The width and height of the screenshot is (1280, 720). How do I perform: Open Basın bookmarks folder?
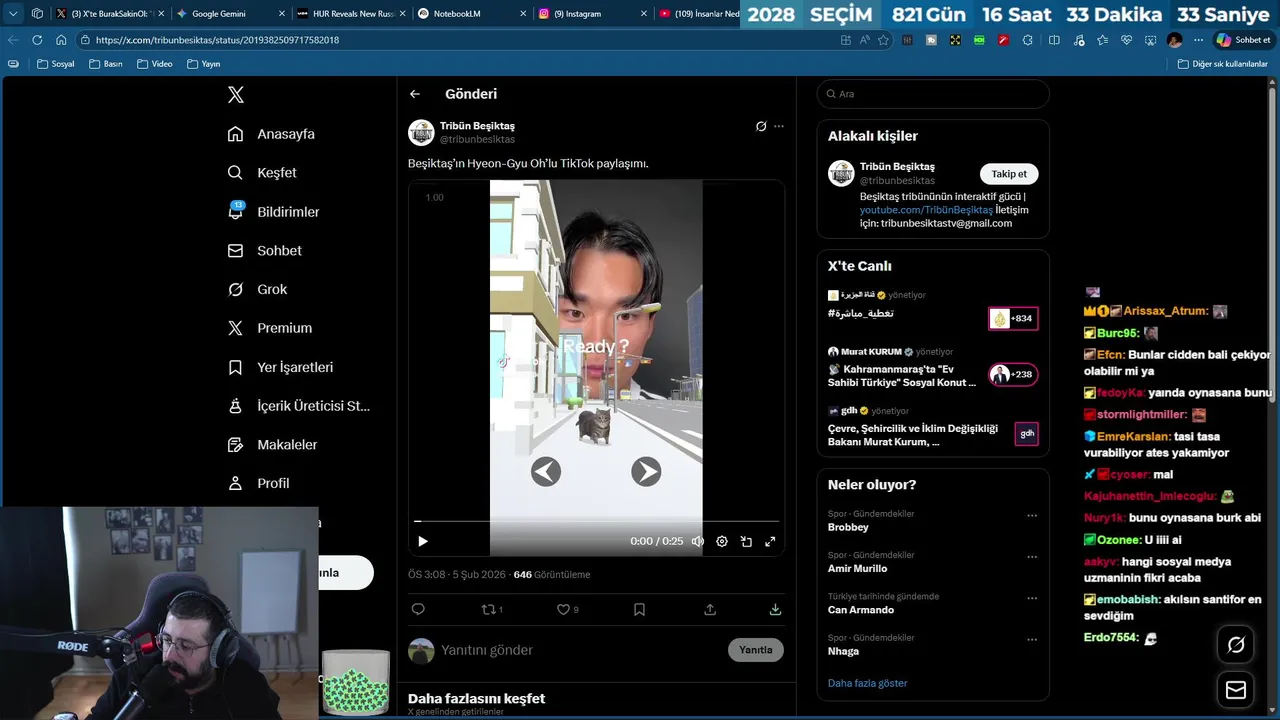tap(106, 64)
